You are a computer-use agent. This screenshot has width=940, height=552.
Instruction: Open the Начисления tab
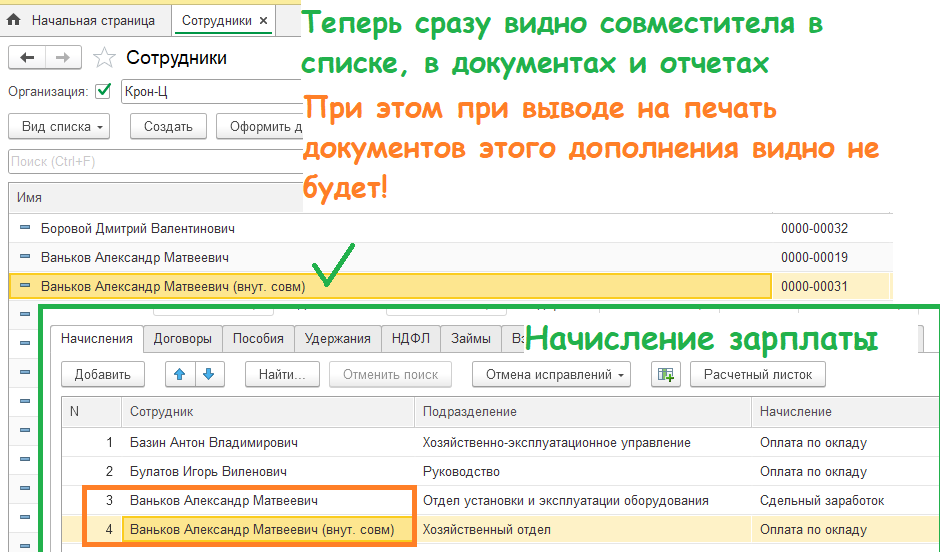pyautogui.click(x=97, y=339)
